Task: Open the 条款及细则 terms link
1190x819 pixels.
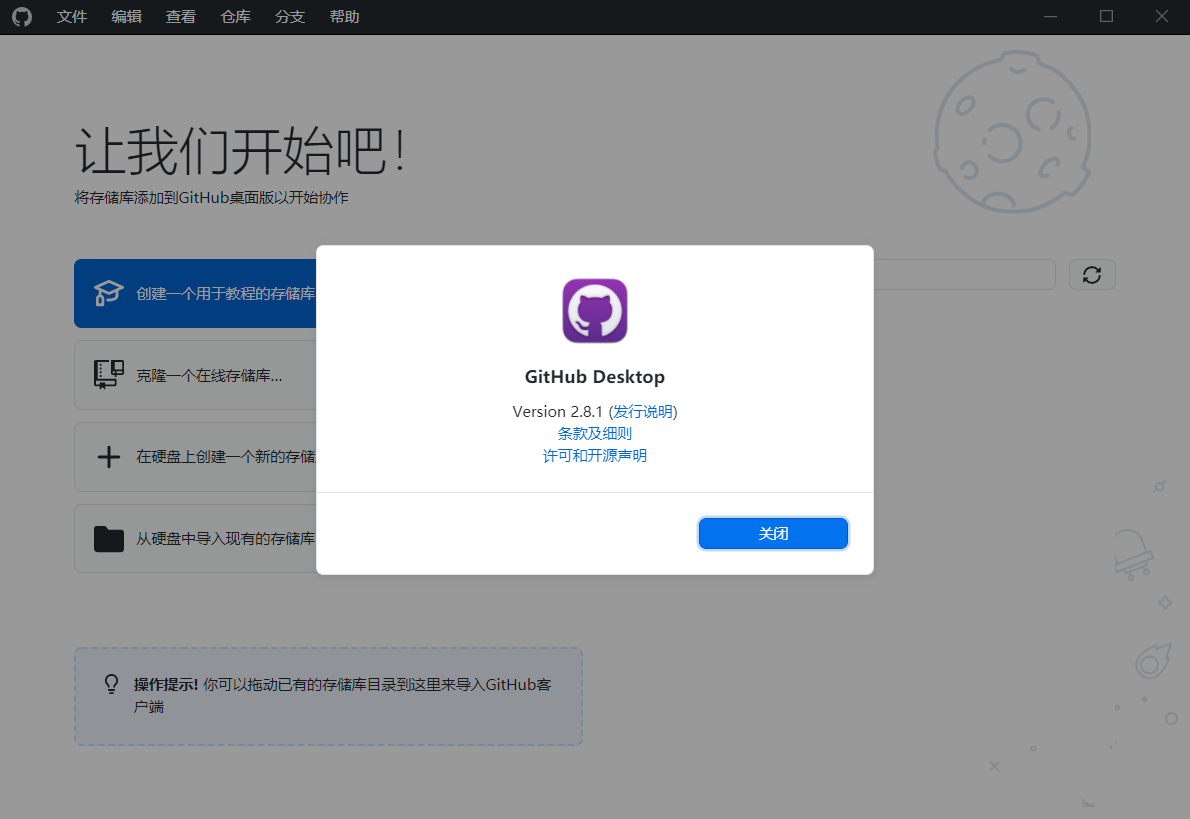Action: click(594, 433)
